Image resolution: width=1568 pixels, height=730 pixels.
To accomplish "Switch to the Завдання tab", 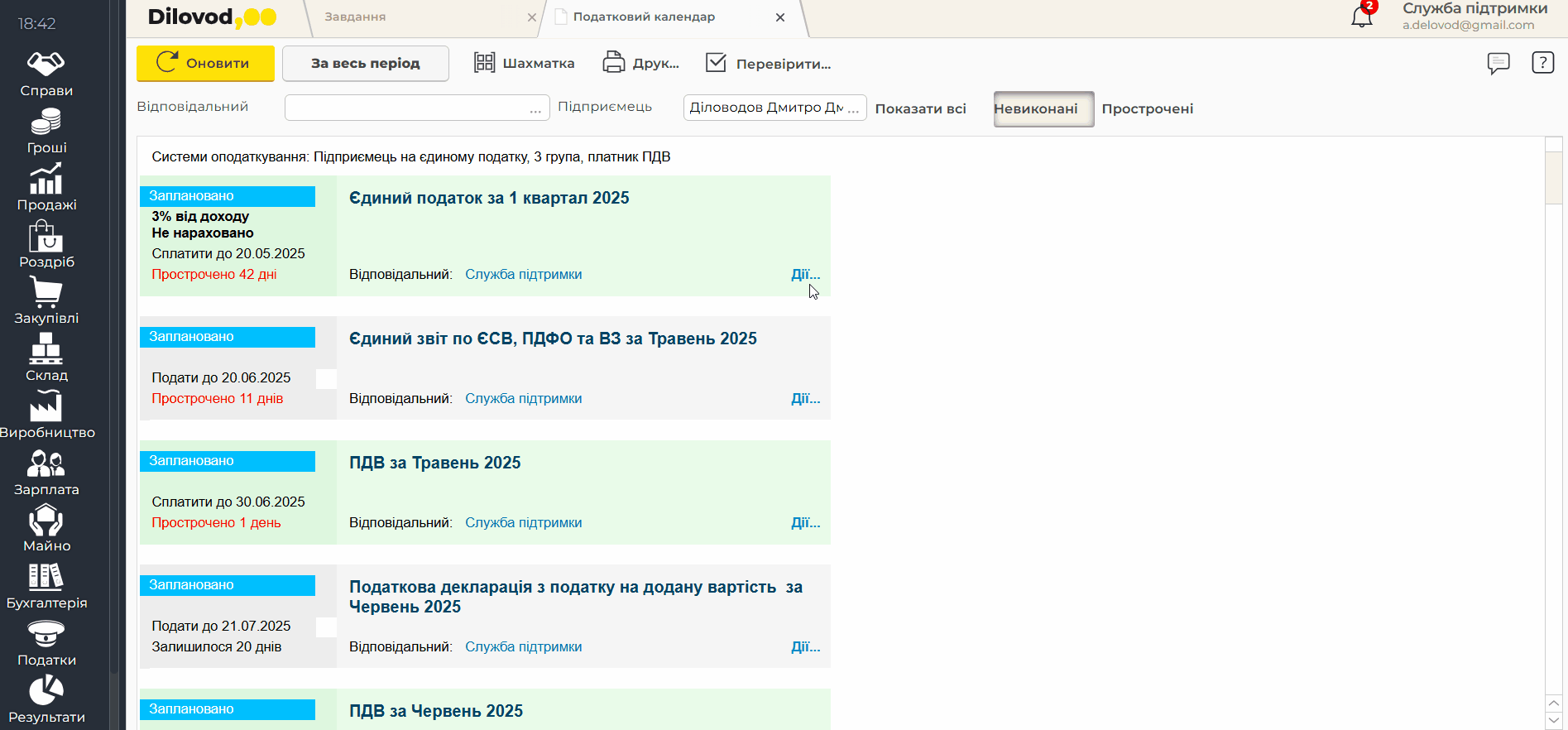I will (356, 17).
